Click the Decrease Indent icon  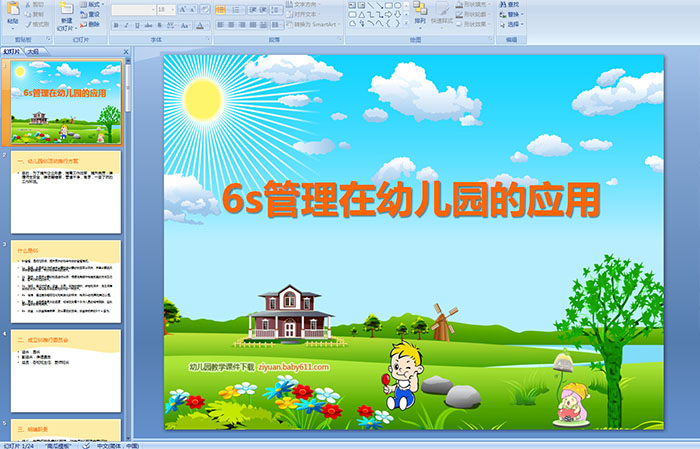253,9
